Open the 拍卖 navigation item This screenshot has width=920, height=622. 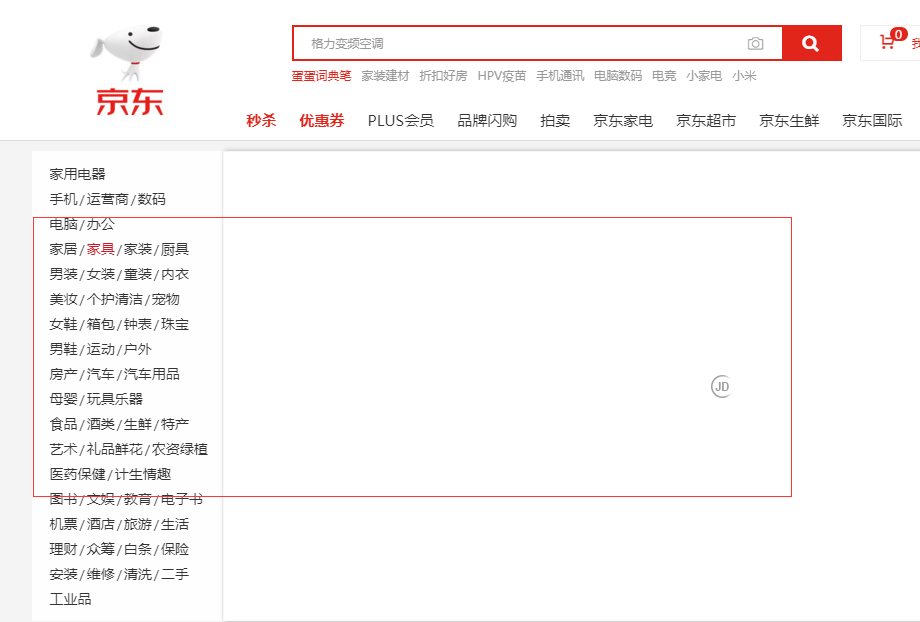[x=555, y=120]
